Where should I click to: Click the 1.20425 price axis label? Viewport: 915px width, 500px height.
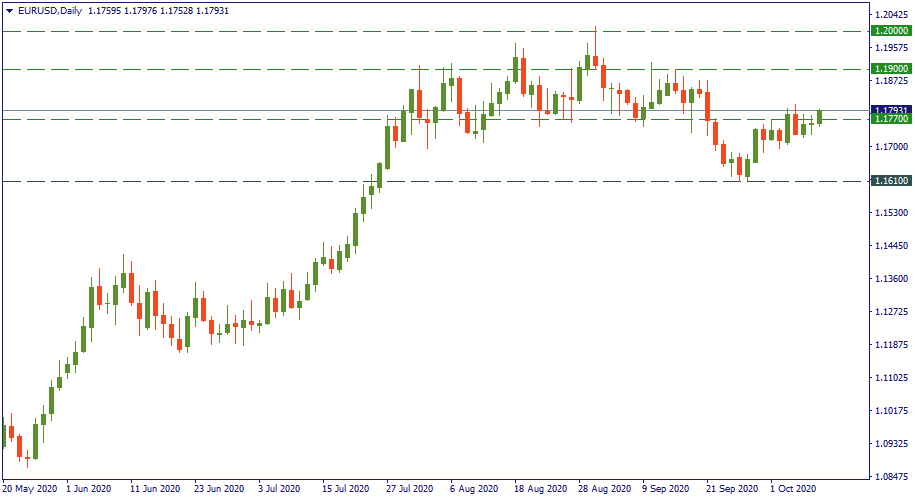(x=890, y=15)
